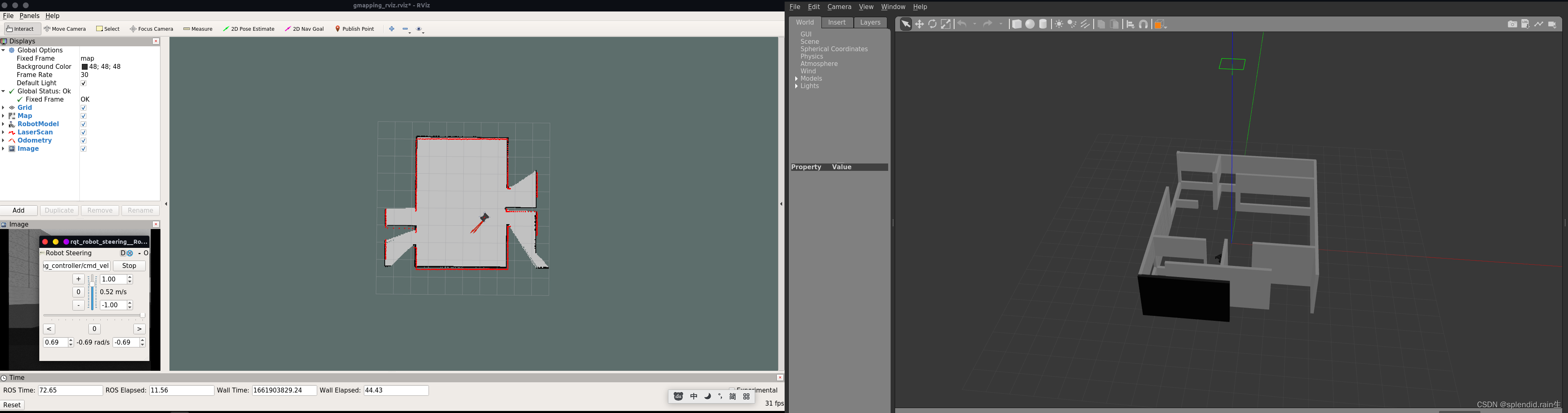Click the Rename display button
Screen dimensions: 1568x413
pyautogui.click(x=141, y=211)
